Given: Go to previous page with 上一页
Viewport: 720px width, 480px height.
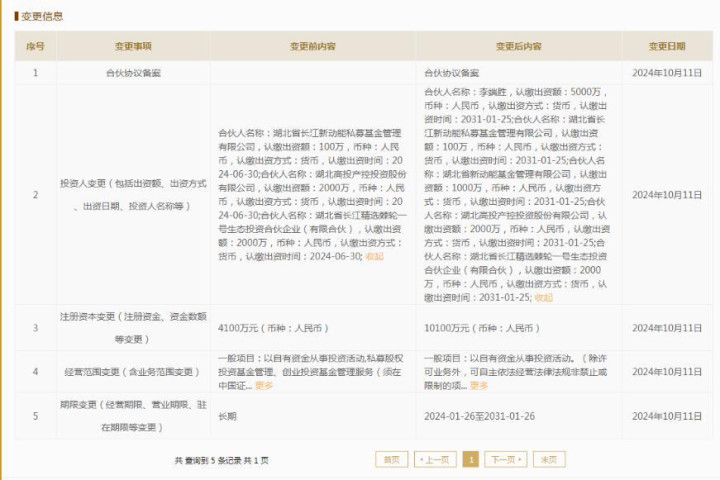Looking at the screenshot, I should click(x=435, y=459).
